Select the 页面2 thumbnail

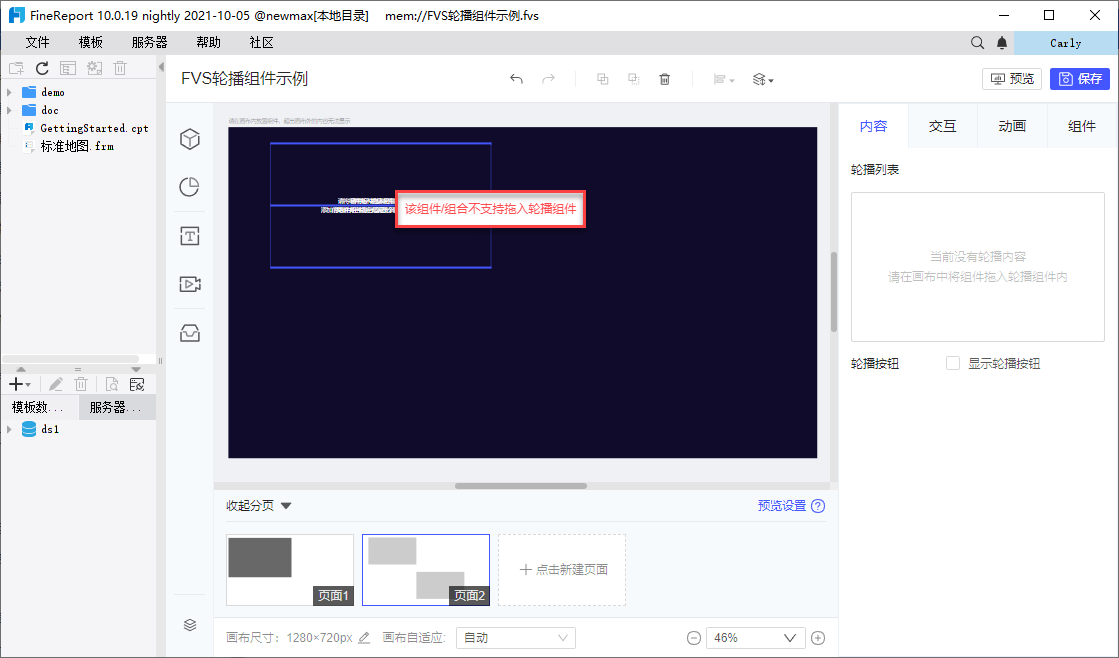click(426, 570)
